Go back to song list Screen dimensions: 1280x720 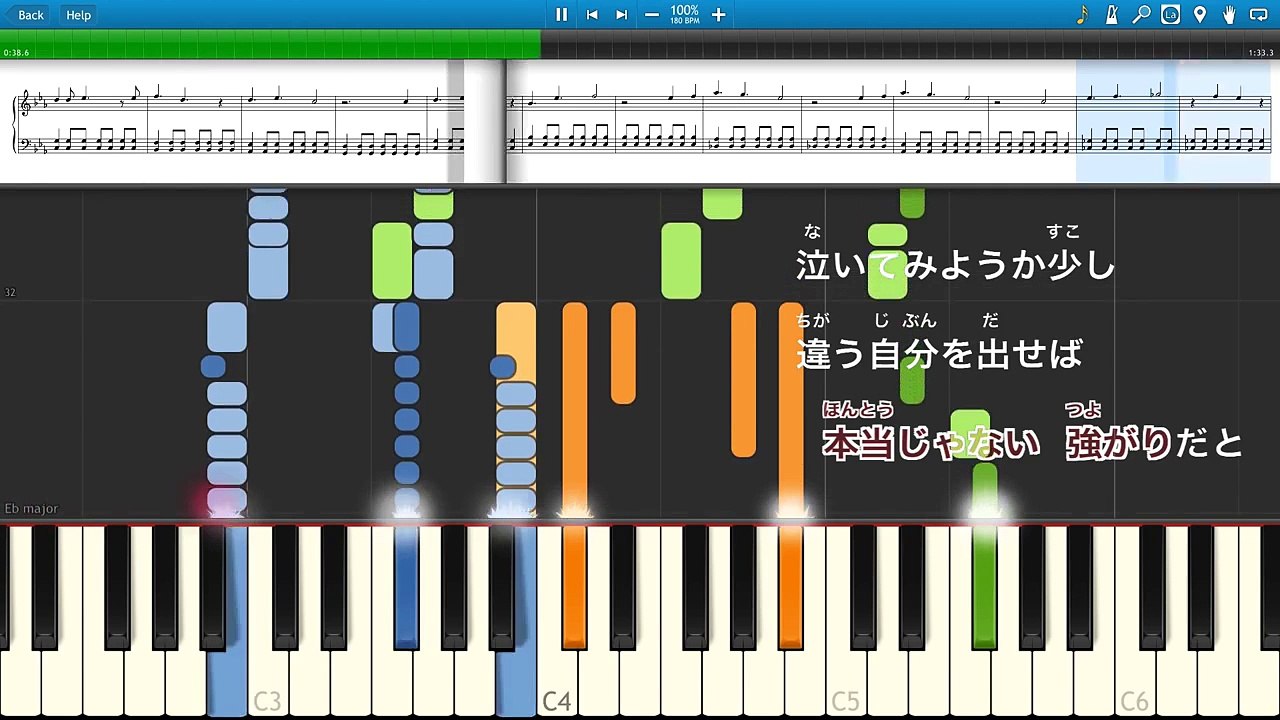click(x=25, y=15)
